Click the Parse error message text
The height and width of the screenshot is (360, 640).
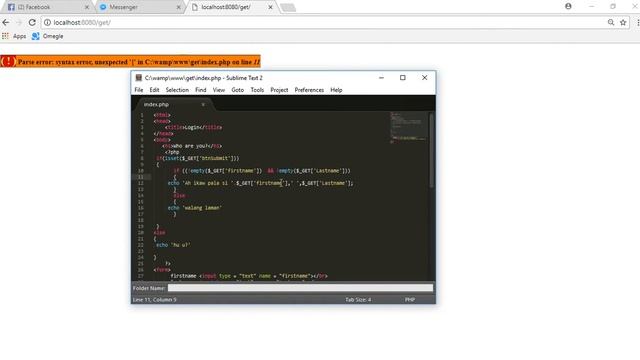139,62
